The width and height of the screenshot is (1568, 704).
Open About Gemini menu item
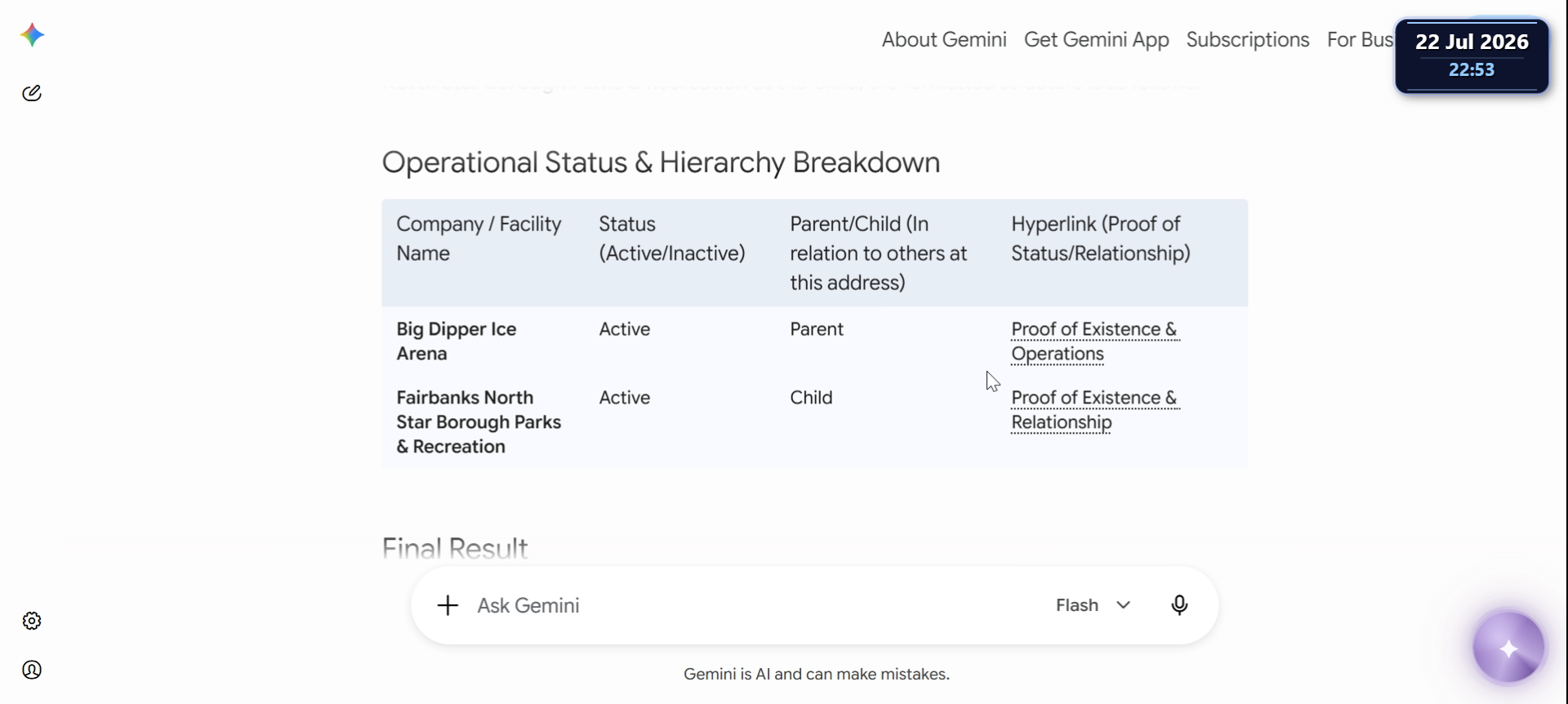click(x=944, y=40)
